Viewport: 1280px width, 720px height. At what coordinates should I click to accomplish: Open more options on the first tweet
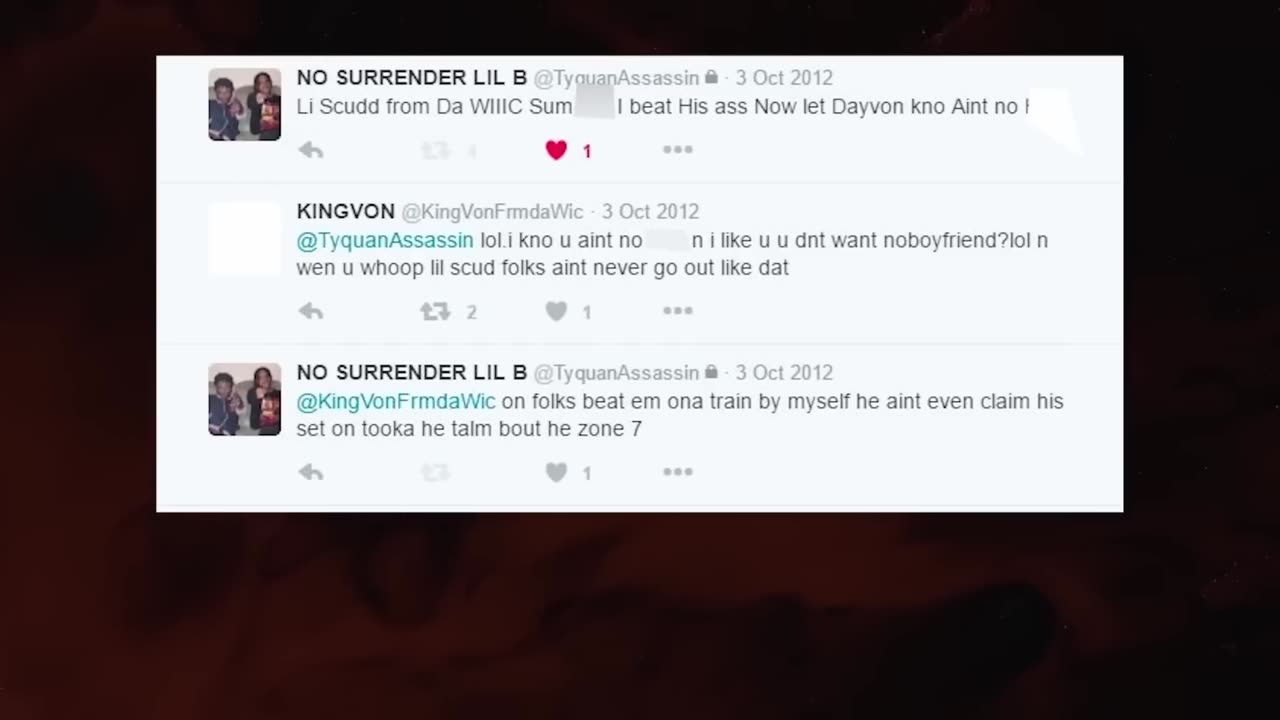pos(677,150)
